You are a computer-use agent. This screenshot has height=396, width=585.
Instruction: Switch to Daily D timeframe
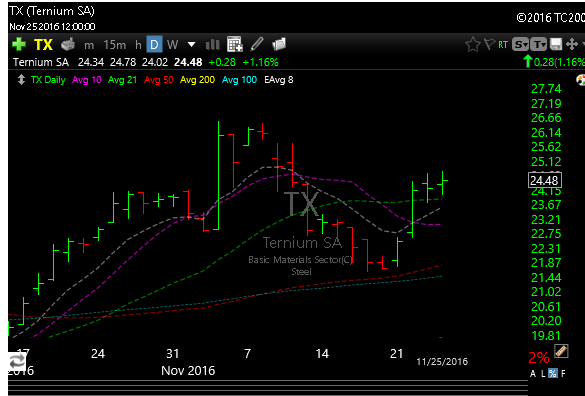coord(154,45)
